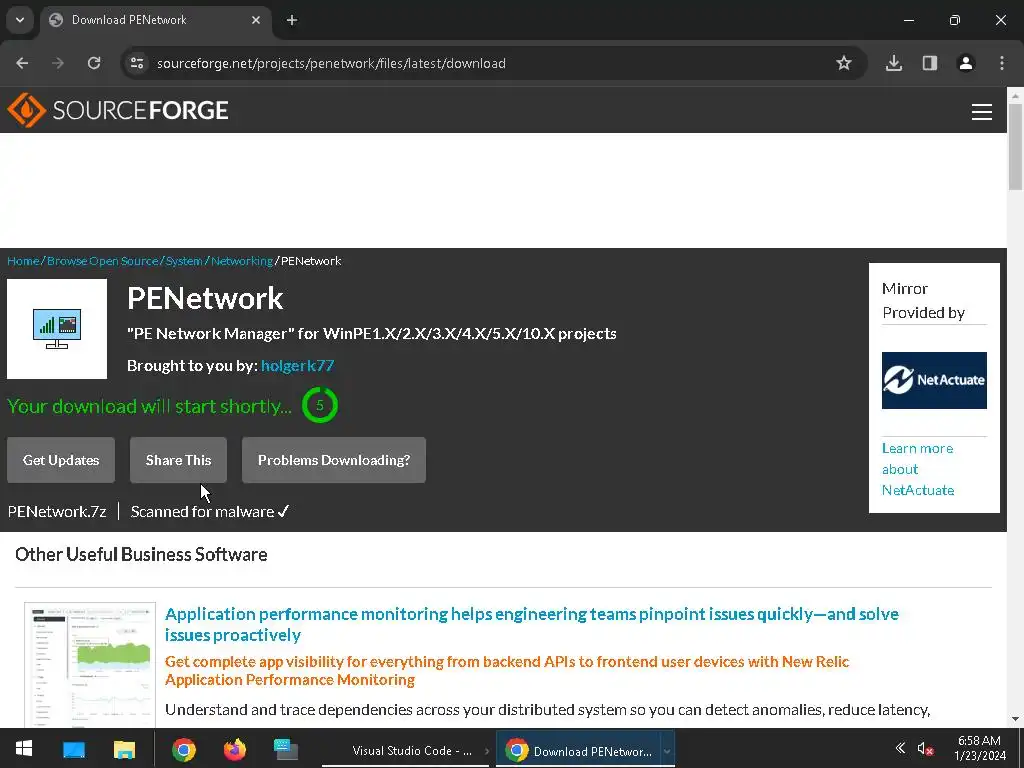The width and height of the screenshot is (1024, 768).
Task: View site information icon in address bar
Action: coord(137,63)
